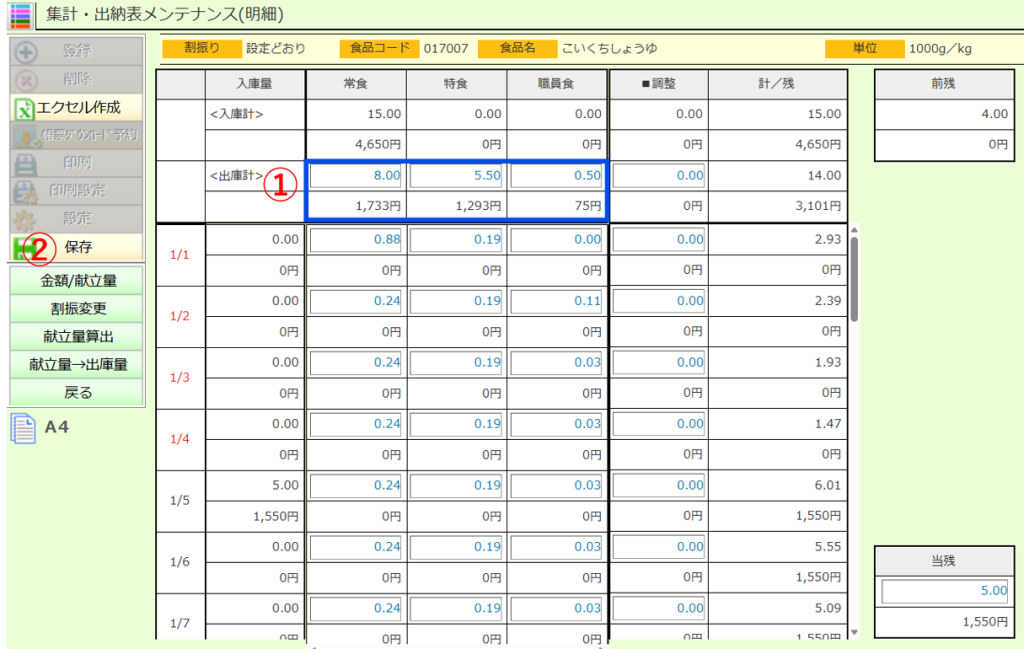1024x649 pixels.
Task: Click the 出庫計 常食 field showing 8.00
Action: [x=356, y=176]
